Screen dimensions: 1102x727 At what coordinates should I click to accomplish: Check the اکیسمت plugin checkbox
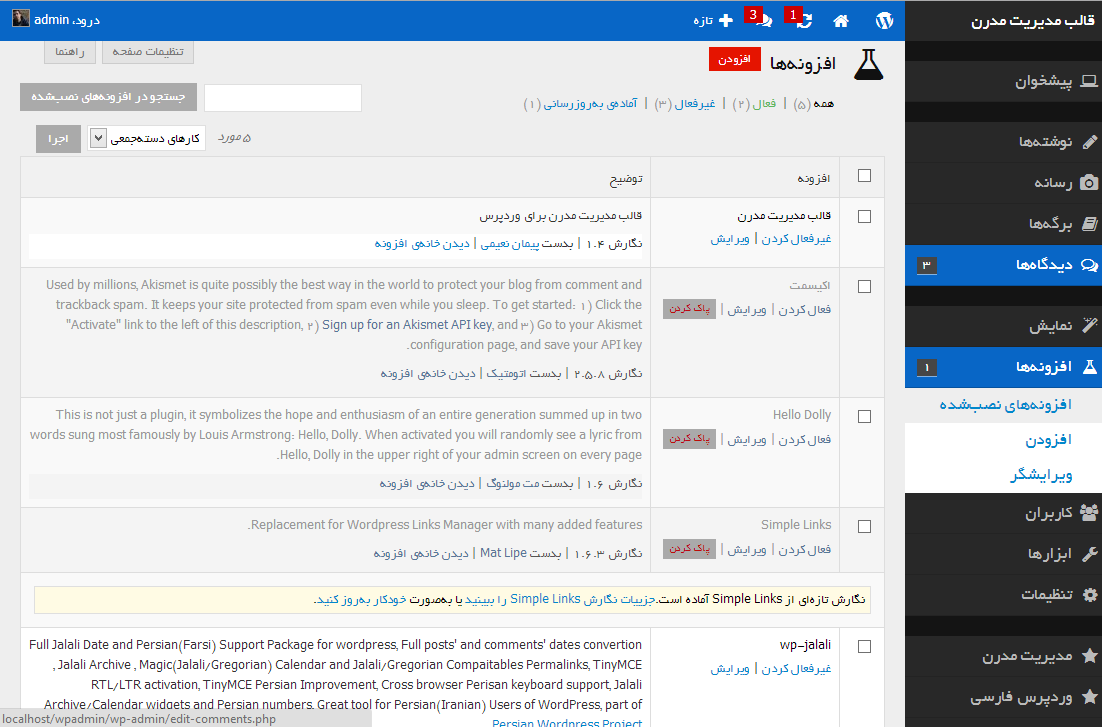pyautogui.click(x=864, y=287)
